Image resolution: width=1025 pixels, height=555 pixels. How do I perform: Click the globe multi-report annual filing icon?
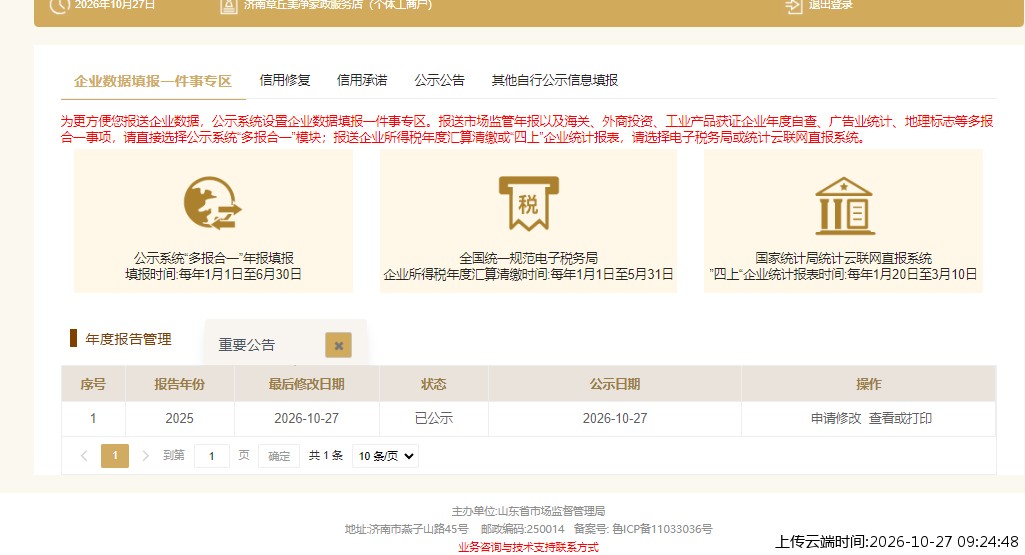pyautogui.click(x=212, y=203)
